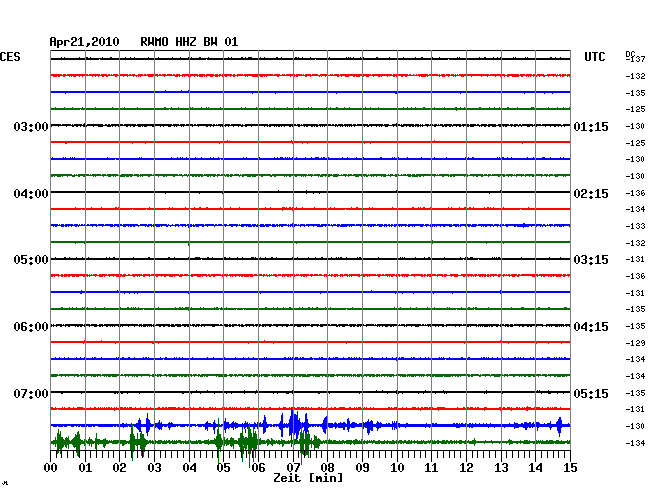Click the large blue burst near minute 07
This screenshot has height=494, width=650.
click(294, 425)
